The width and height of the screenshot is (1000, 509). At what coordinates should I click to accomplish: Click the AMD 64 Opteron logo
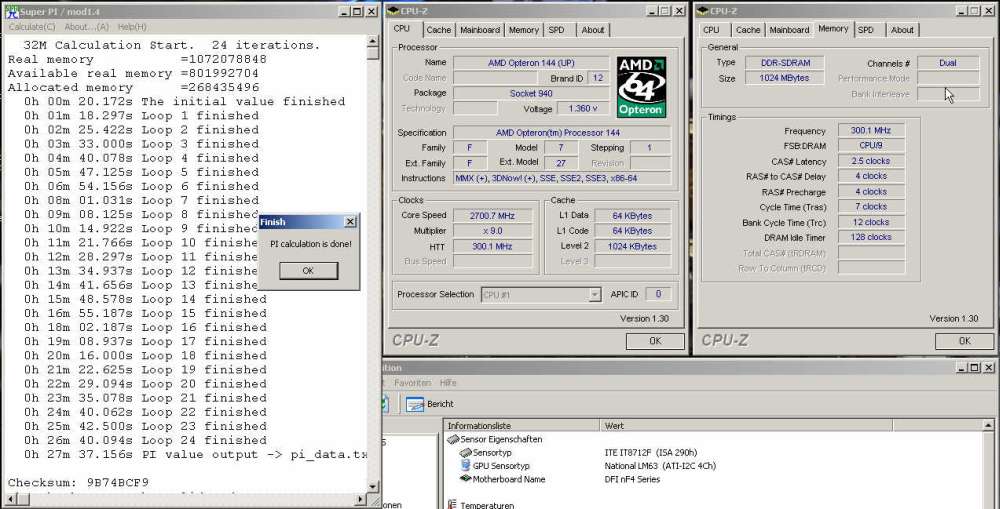(x=642, y=87)
